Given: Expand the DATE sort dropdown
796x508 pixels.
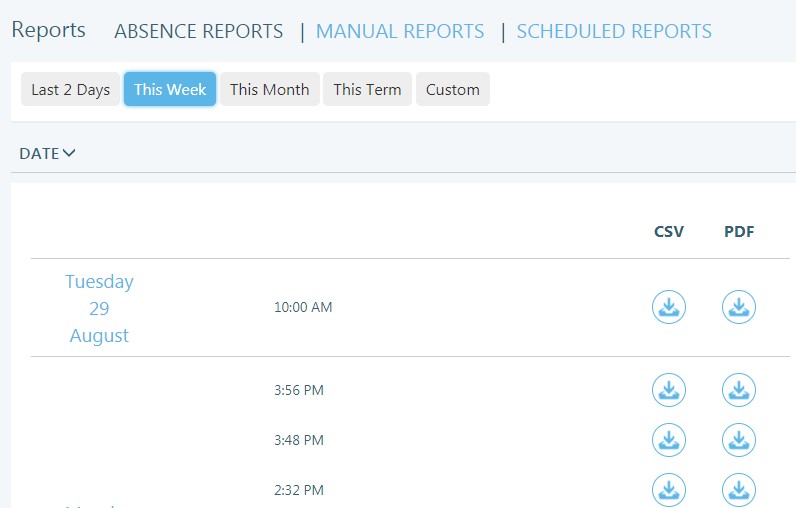Looking at the screenshot, I should coord(48,153).
